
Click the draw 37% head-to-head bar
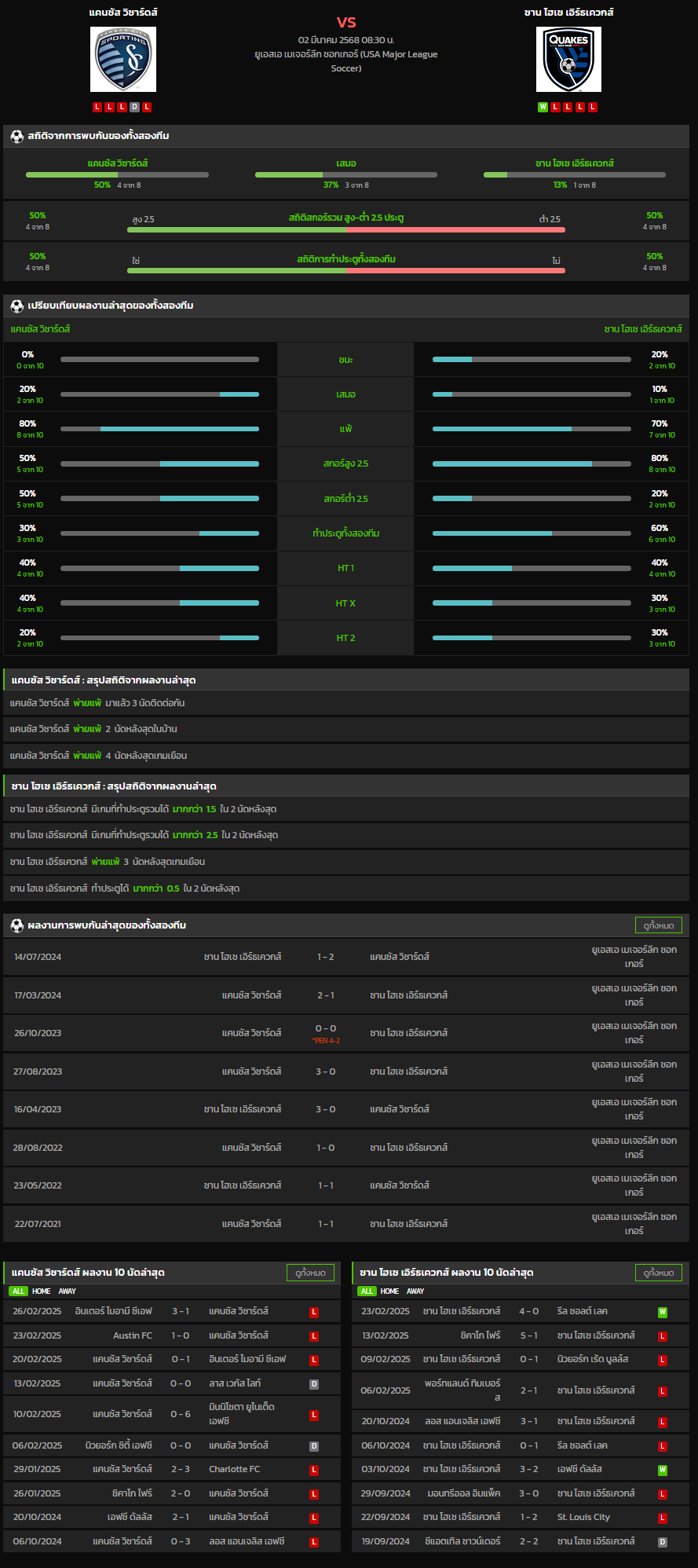[346, 174]
